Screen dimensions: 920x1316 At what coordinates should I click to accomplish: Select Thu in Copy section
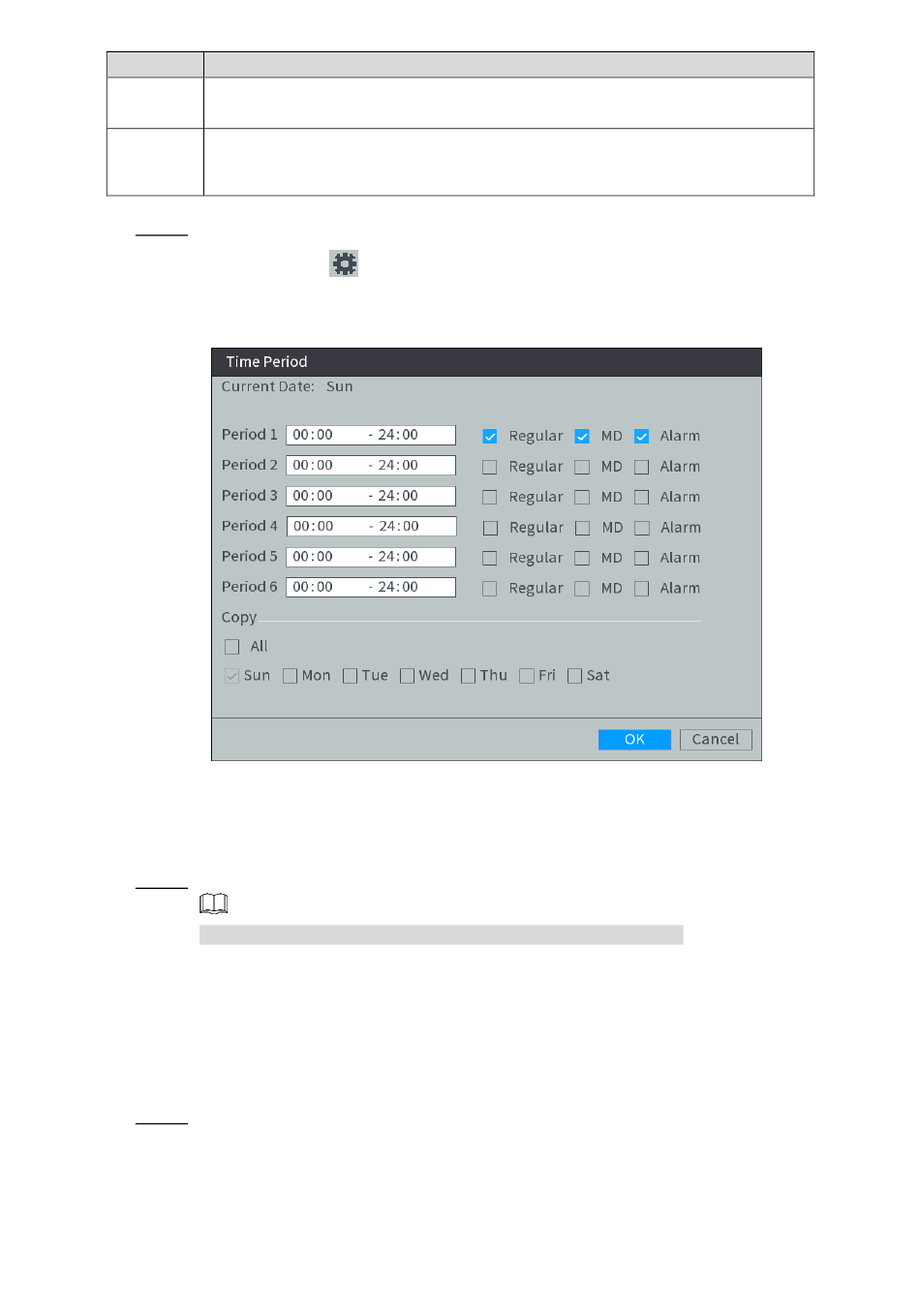click(468, 676)
